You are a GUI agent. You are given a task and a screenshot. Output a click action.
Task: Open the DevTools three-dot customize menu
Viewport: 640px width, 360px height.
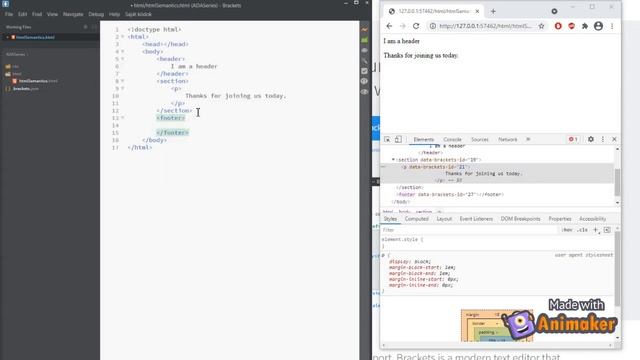tap(603, 139)
